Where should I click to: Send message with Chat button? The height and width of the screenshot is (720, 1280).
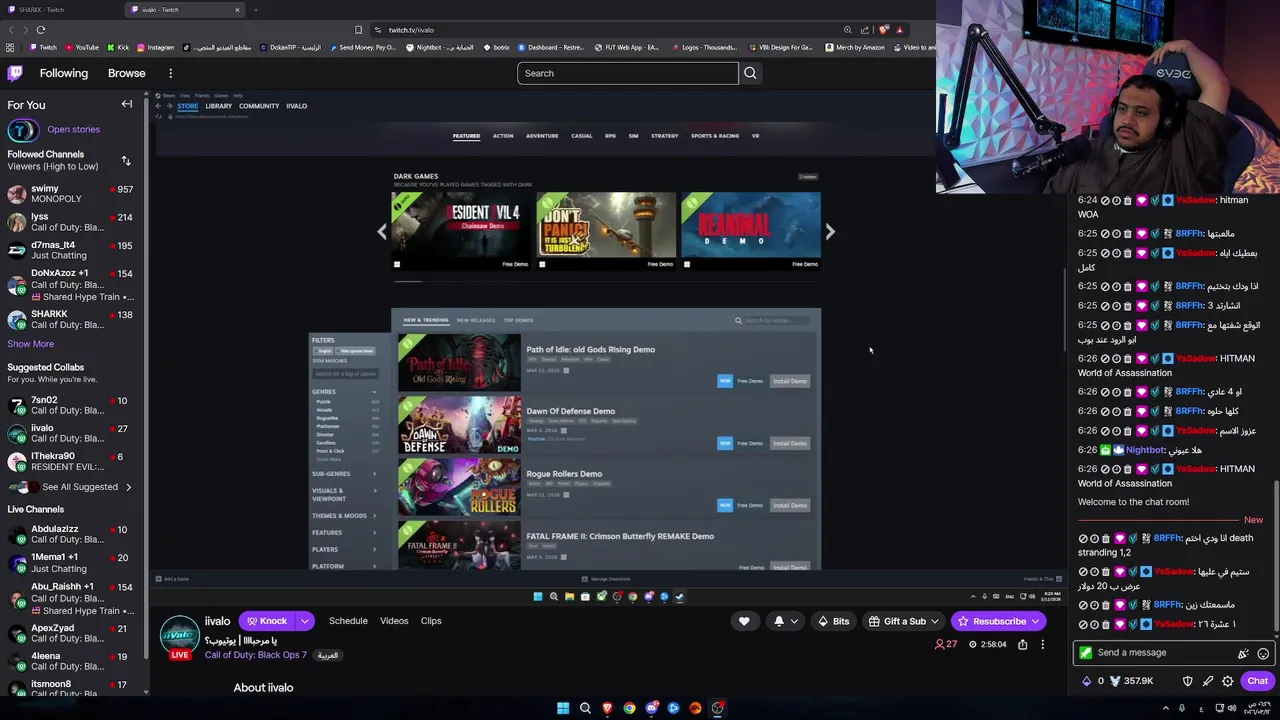1257,681
